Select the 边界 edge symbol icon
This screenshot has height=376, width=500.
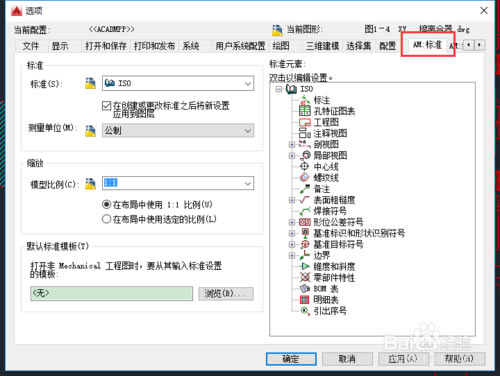click(x=305, y=255)
